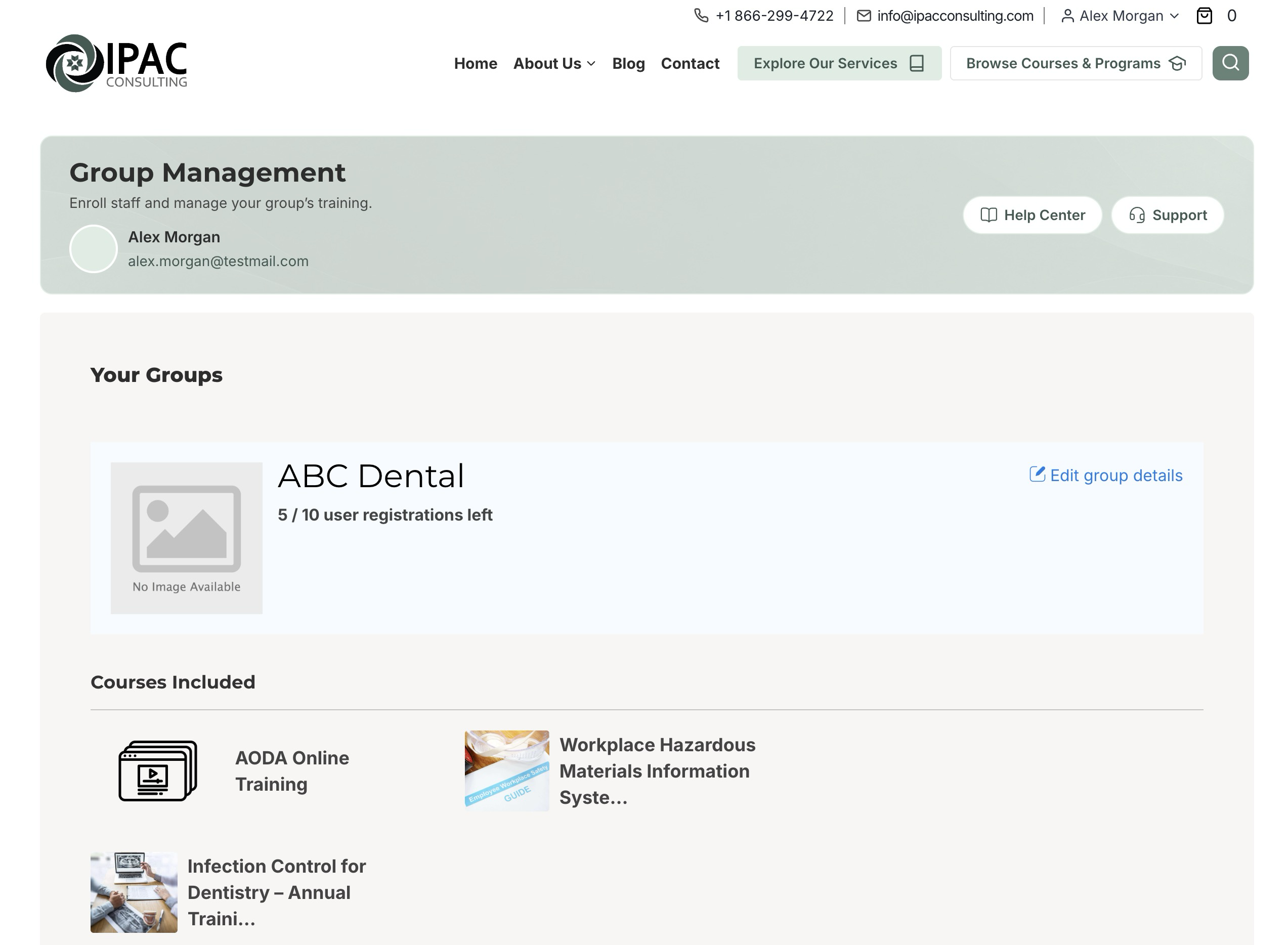The width and height of the screenshot is (1288, 945).
Task: Open the shopping cart icon
Action: 1205,16
